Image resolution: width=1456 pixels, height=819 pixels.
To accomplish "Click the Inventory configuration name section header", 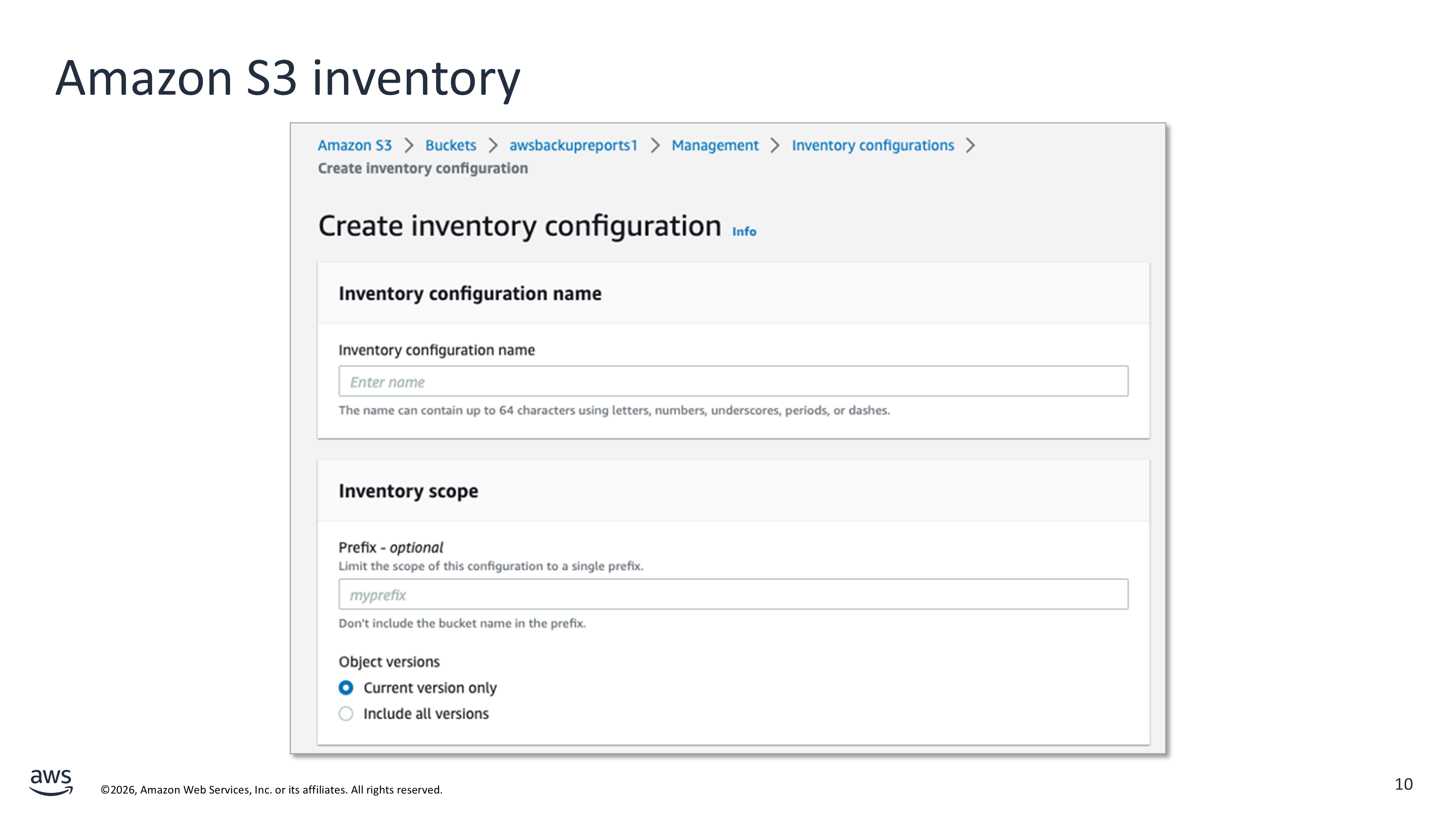I will click(x=470, y=293).
